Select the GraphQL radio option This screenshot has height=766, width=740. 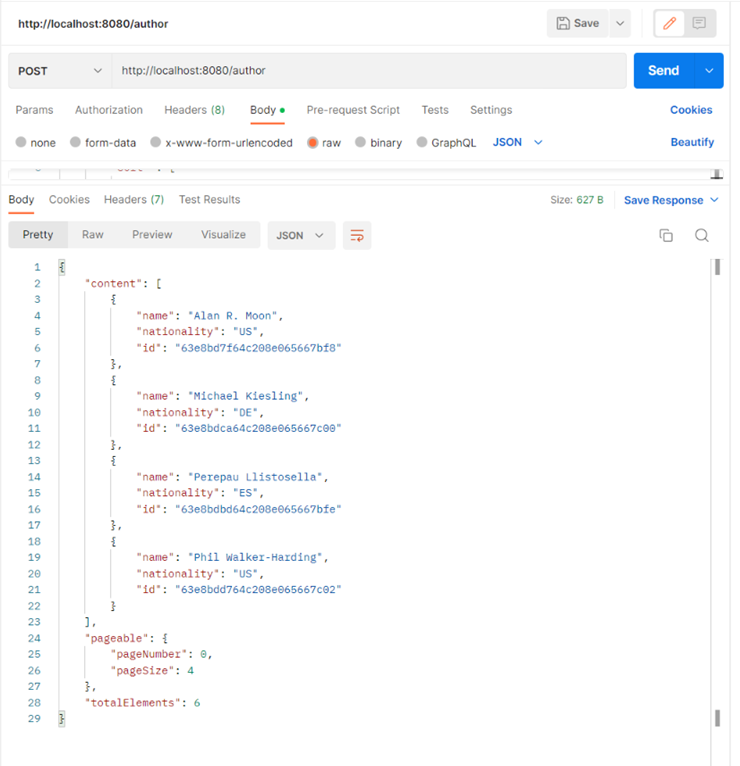click(x=422, y=143)
